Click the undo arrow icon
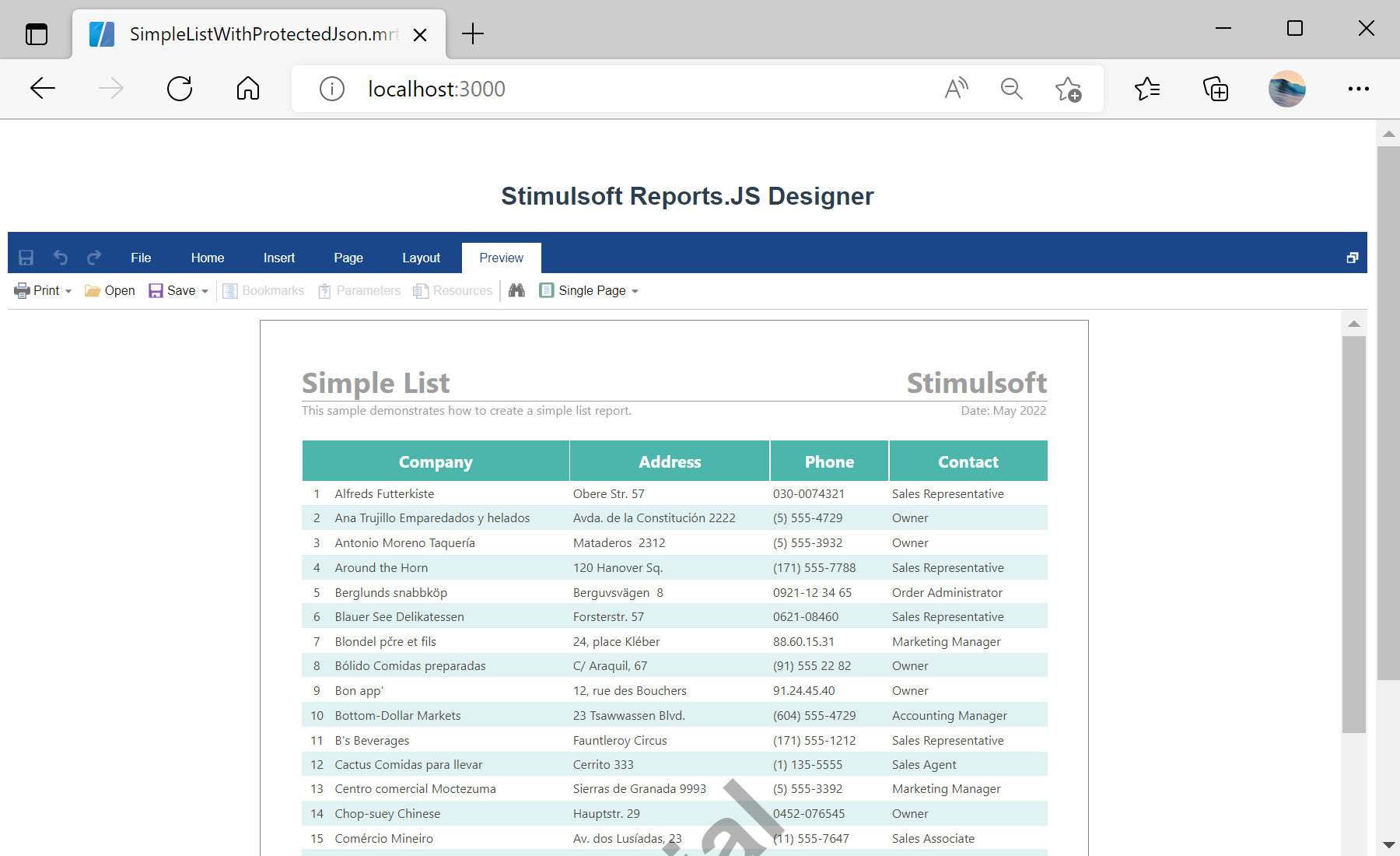Image resolution: width=1400 pixels, height=856 pixels. coord(61,258)
